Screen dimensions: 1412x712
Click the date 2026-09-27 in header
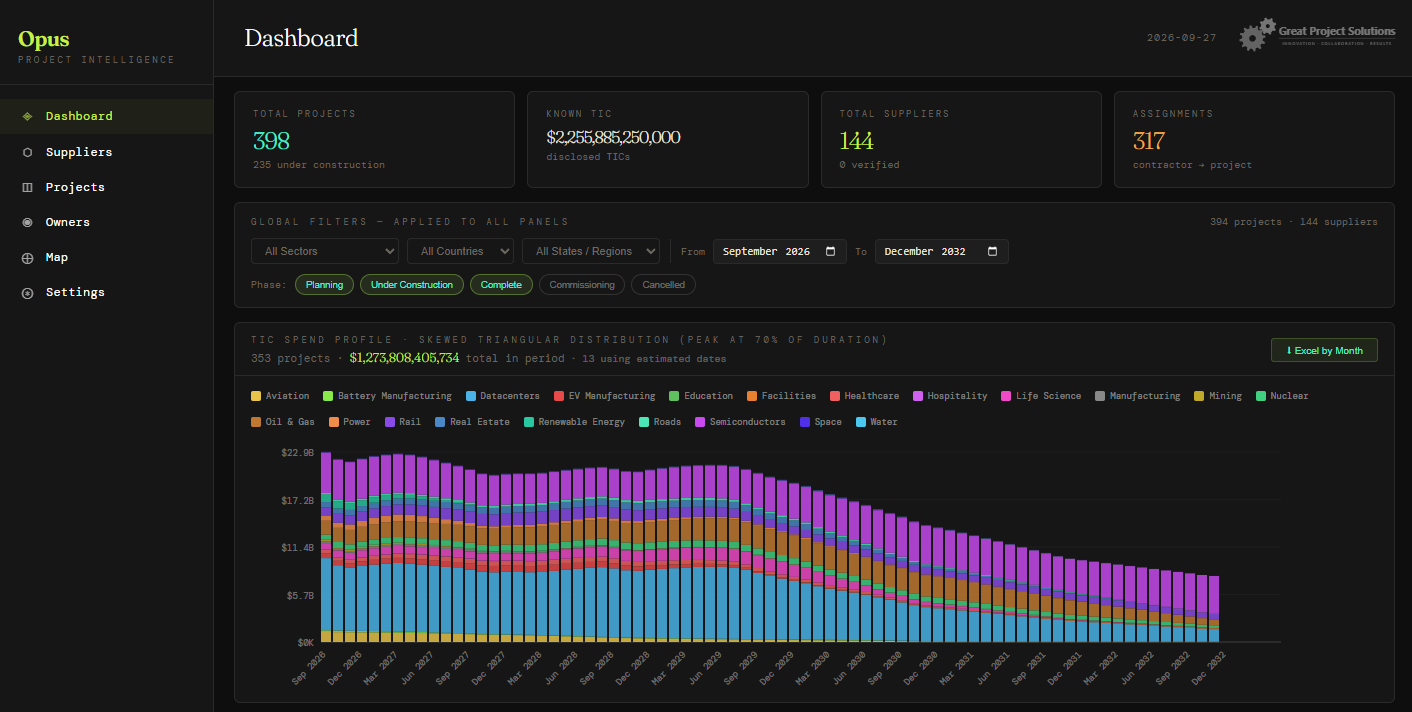tap(1181, 38)
